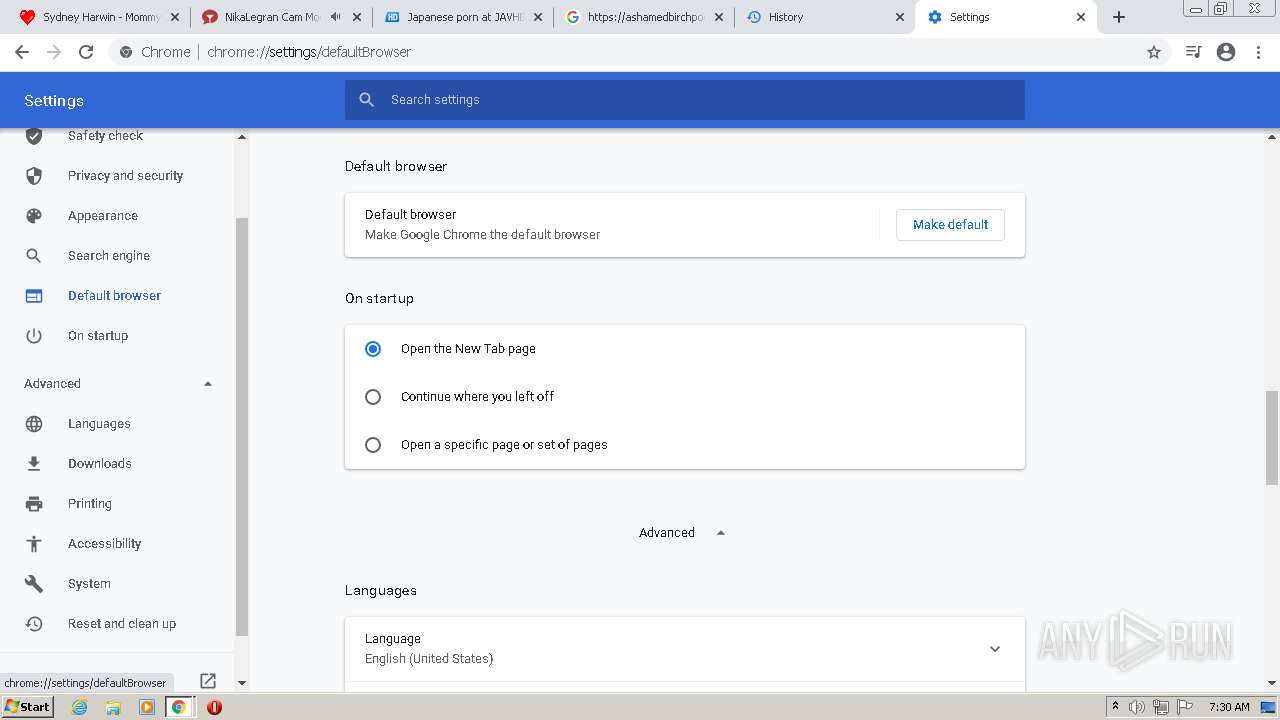This screenshot has height=720, width=1280.
Task: Select Open a specific page or set of pages
Action: coord(373,445)
